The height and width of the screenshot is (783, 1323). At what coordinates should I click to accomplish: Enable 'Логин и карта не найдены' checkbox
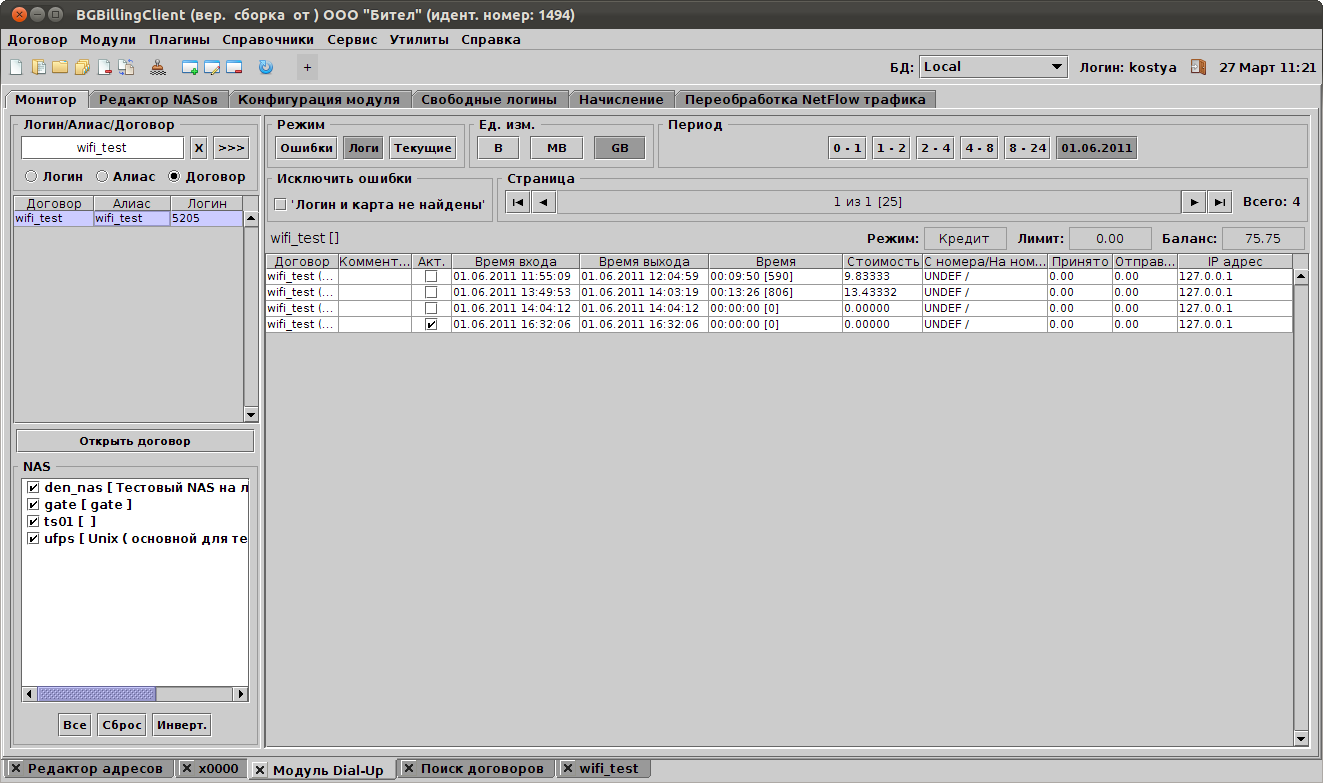pyautogui.click(x=280, y=204)
